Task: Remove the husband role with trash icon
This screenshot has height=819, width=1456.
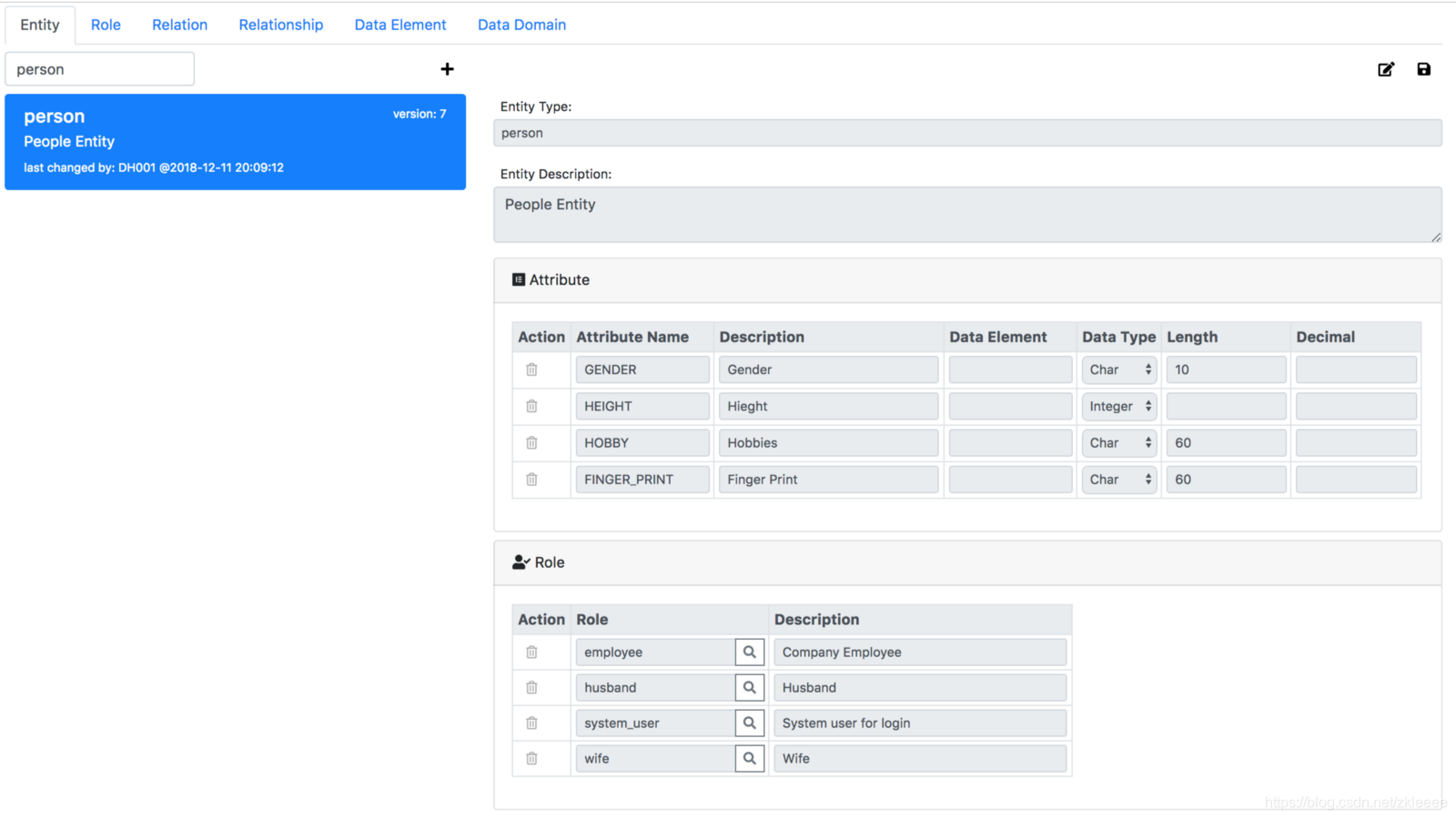Action: point(531,687)
